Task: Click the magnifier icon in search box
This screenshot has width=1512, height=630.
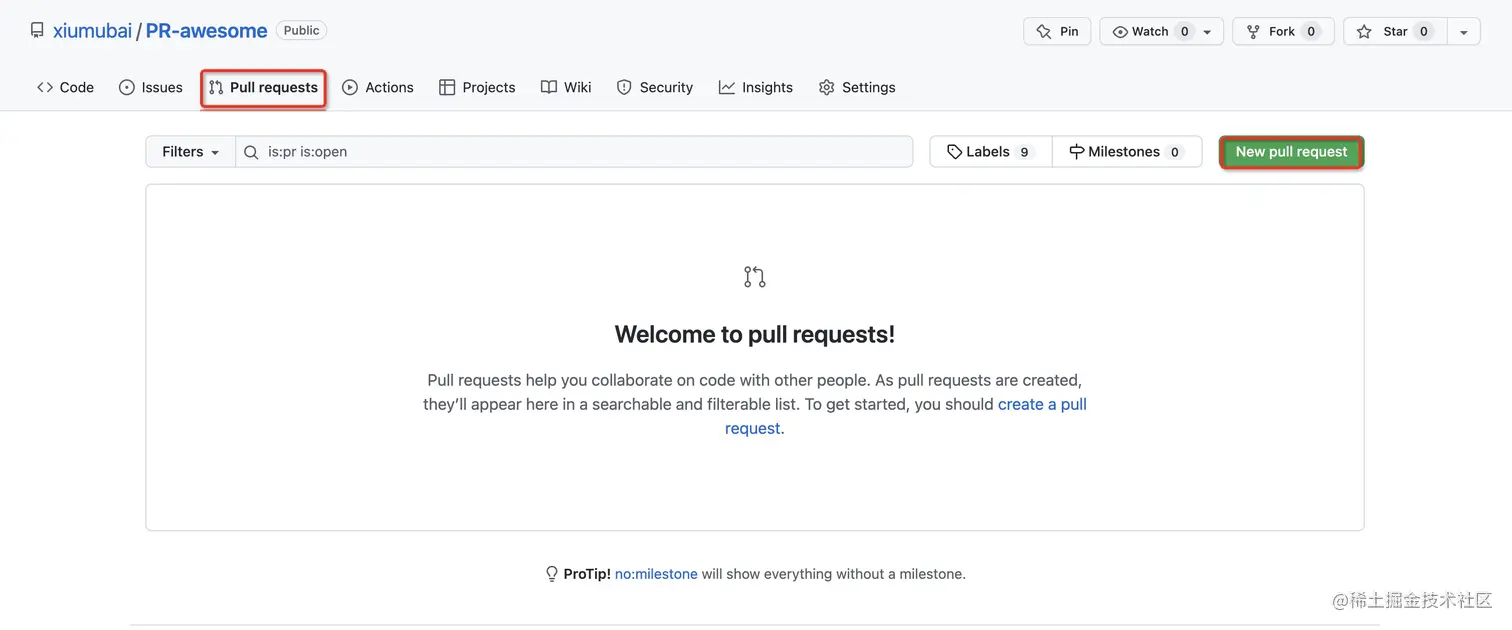Action: (x=251, y=152)
